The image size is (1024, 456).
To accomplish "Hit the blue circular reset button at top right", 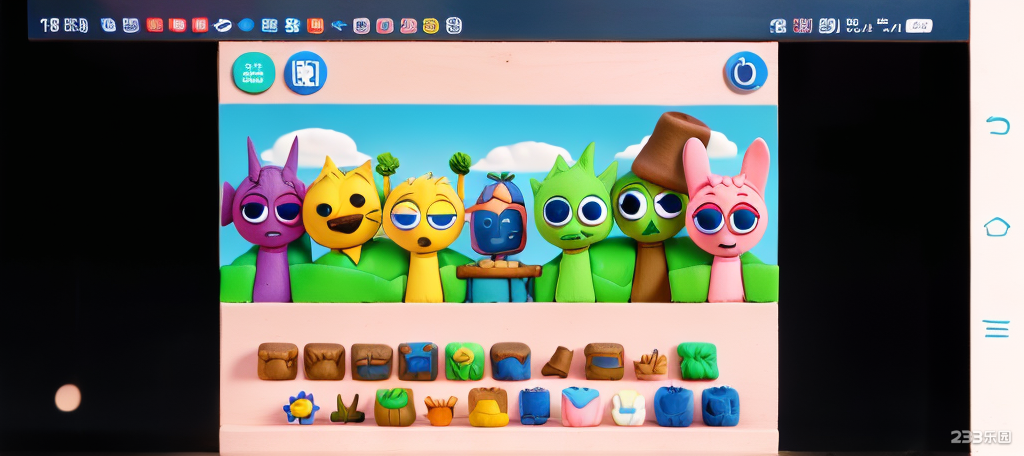I will (745, 72).
